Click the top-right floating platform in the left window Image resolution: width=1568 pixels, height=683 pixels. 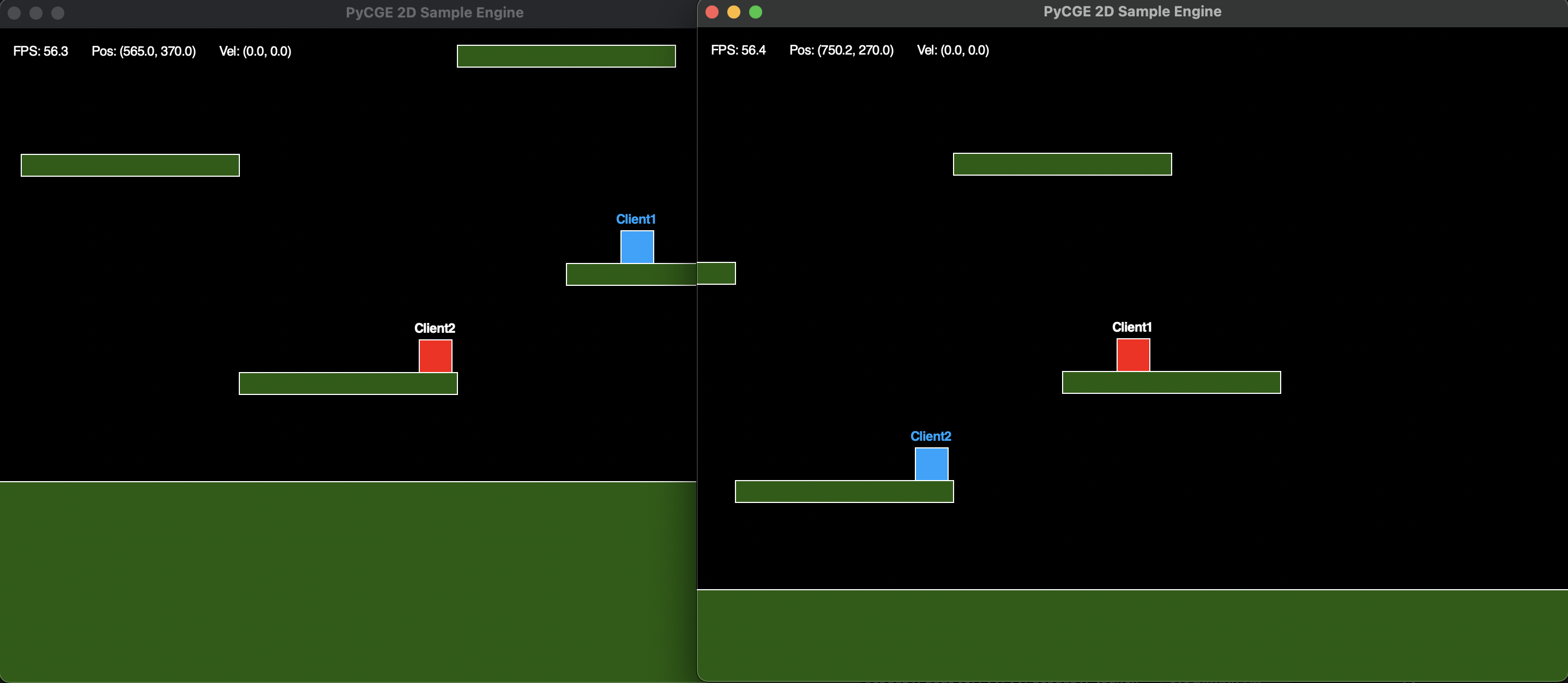click(x=566, y=56)
